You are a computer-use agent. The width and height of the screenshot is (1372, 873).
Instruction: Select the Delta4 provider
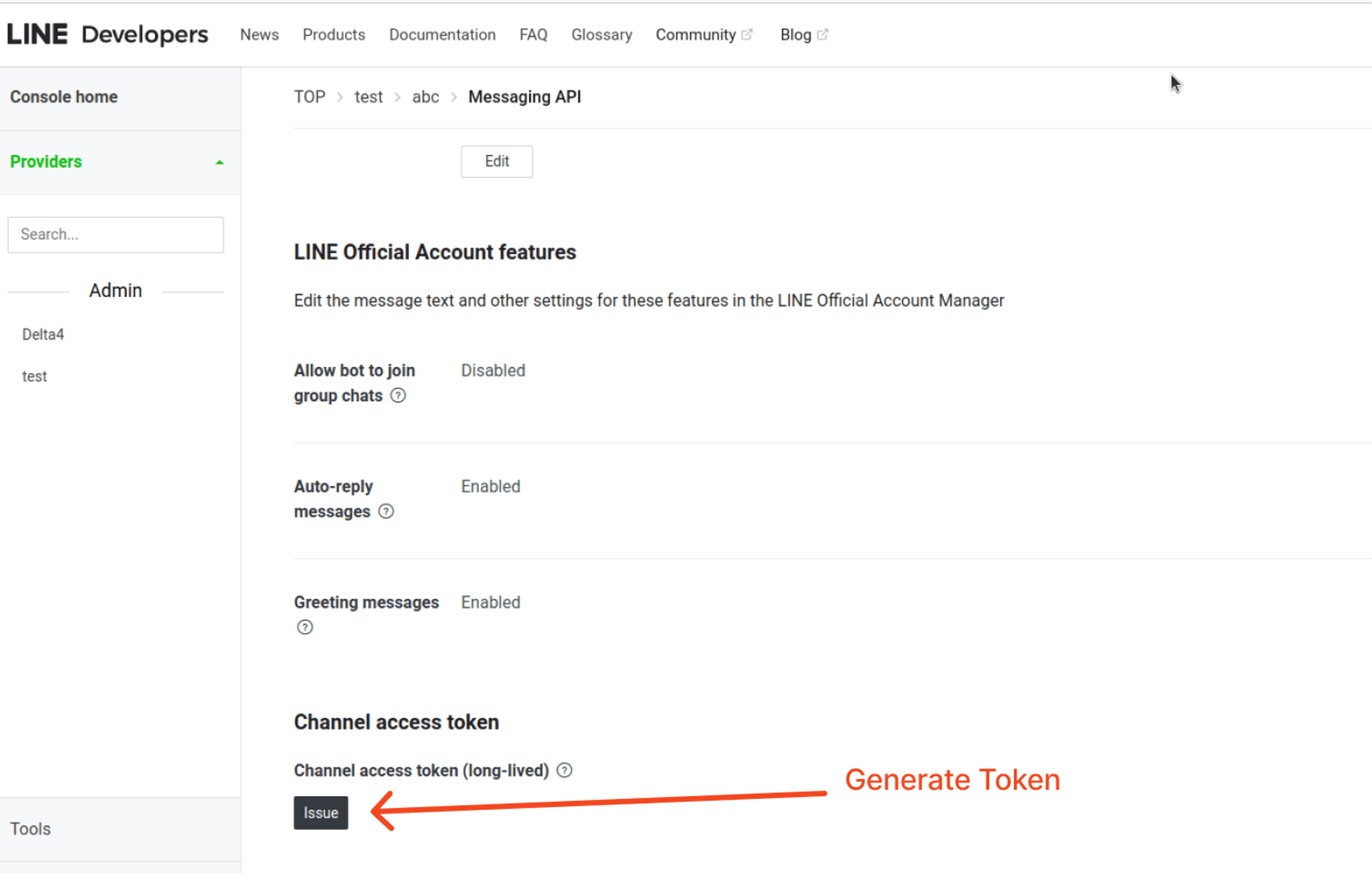[43, 334]
